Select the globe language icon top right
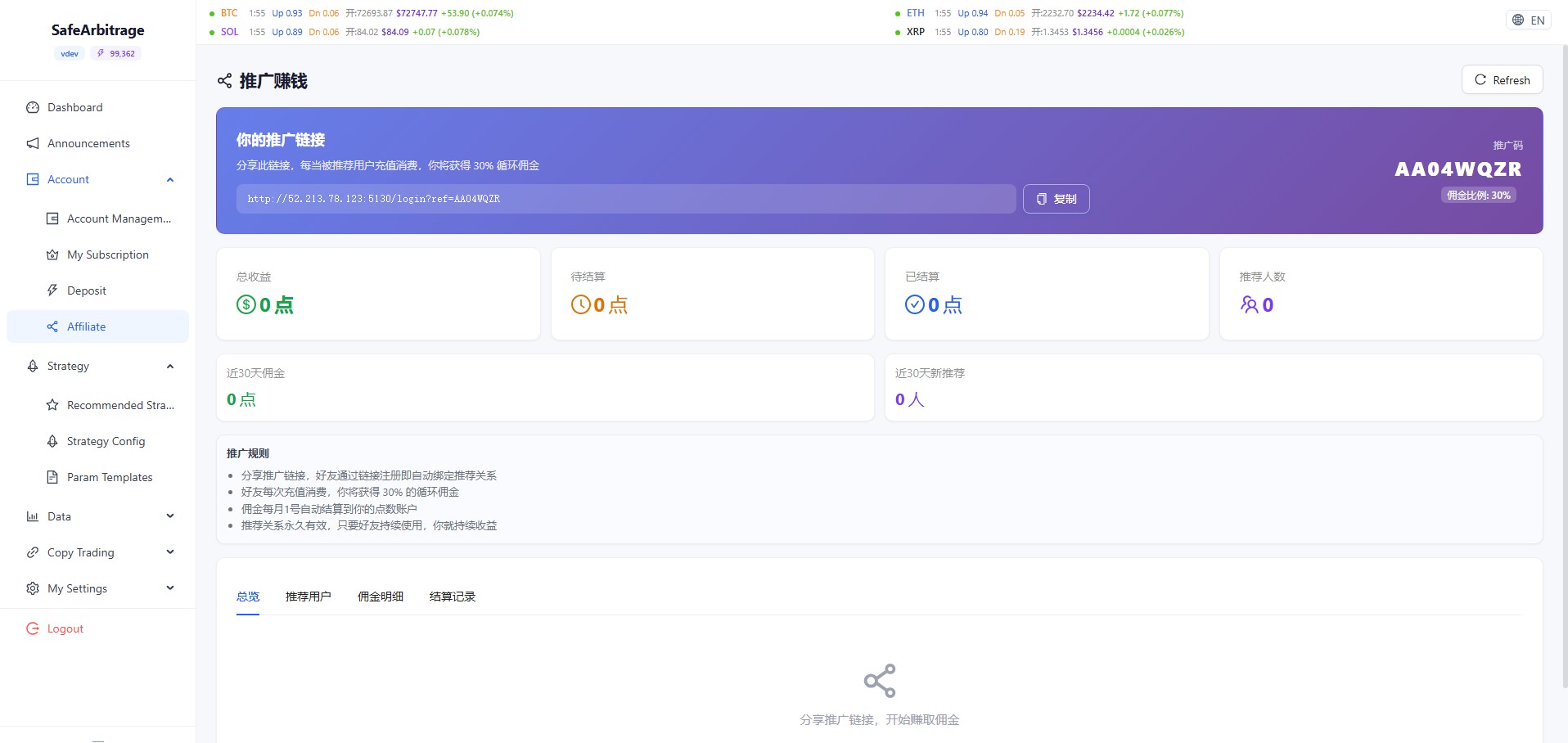The height and width of the screenshot is (743, 1568). 1516,19
